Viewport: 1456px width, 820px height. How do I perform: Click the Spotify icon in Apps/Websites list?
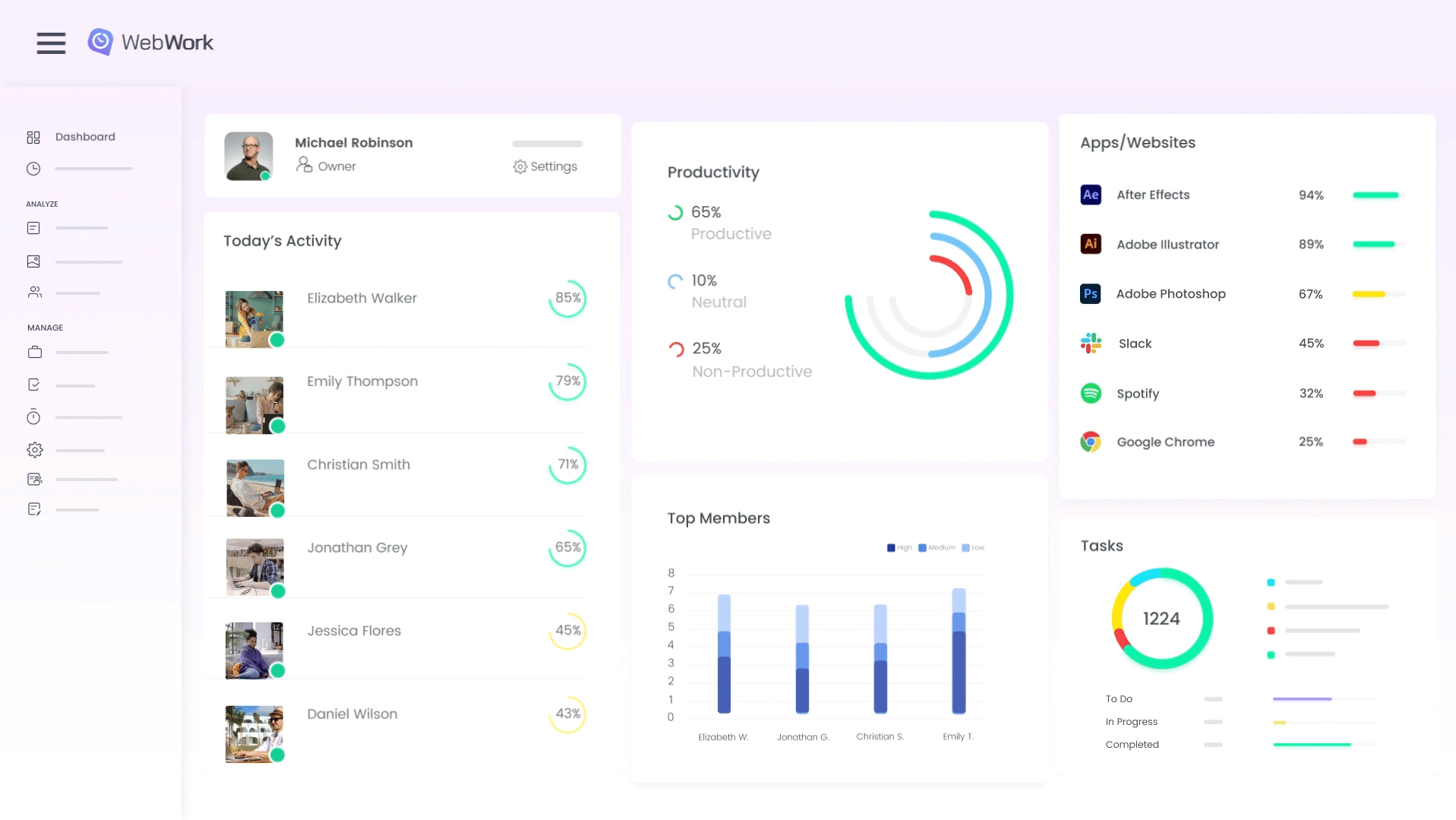tap(1090, 393)
